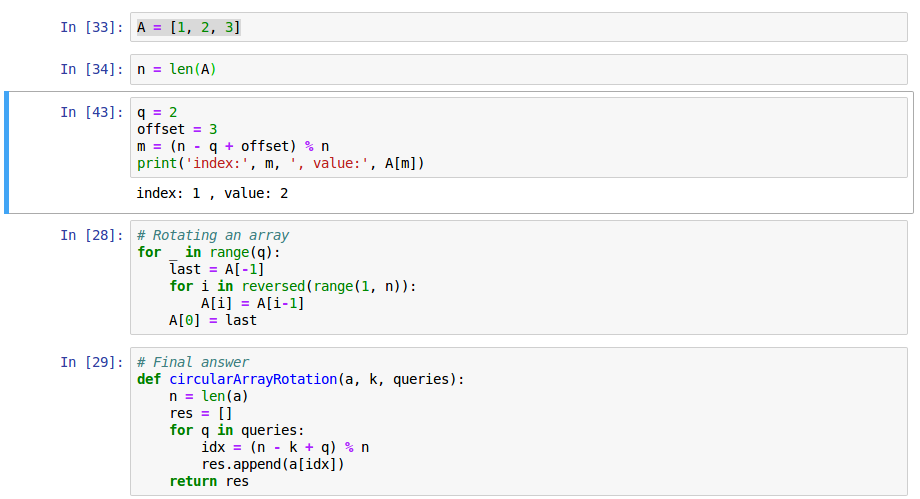Select the In [33] prompt label
The height and width of the screenshot is (499, 920).
(x=92, y=27)
